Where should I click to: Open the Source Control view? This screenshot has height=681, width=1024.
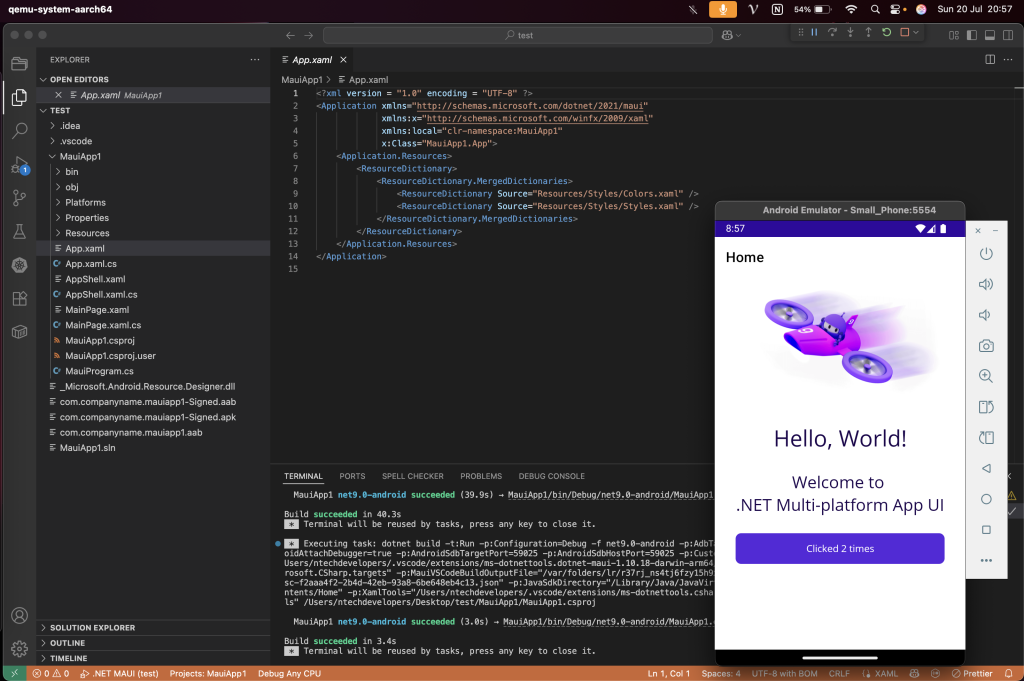(20, 198)
